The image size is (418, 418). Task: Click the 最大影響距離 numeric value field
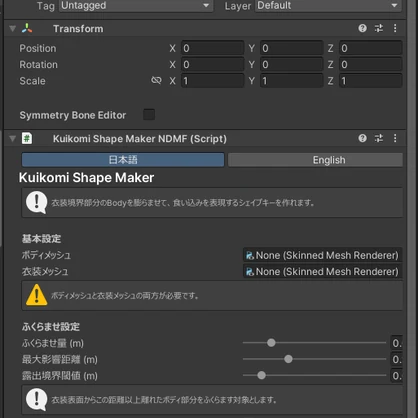[x=396, y=359]
